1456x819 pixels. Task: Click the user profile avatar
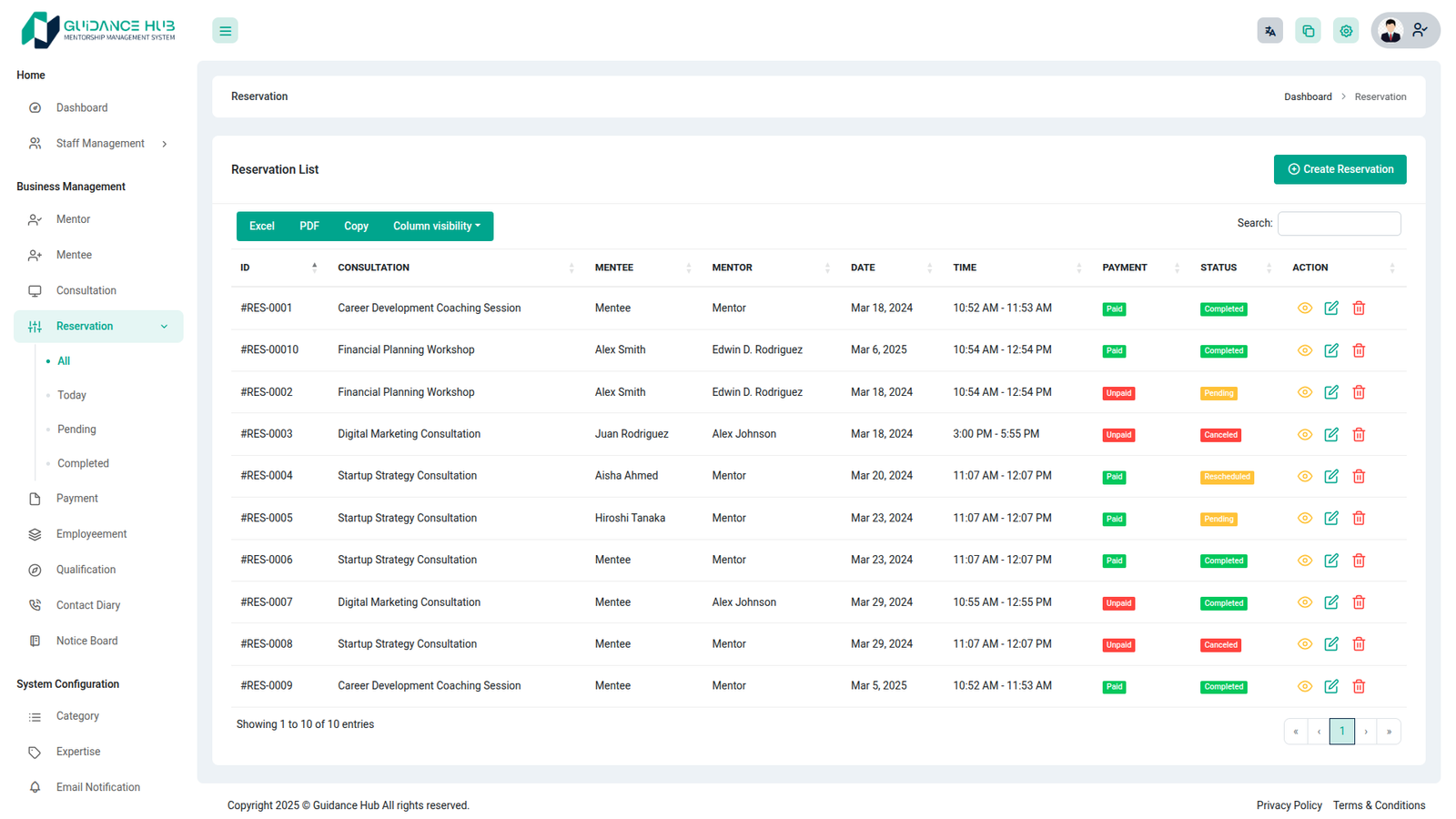coord(1390,31)
